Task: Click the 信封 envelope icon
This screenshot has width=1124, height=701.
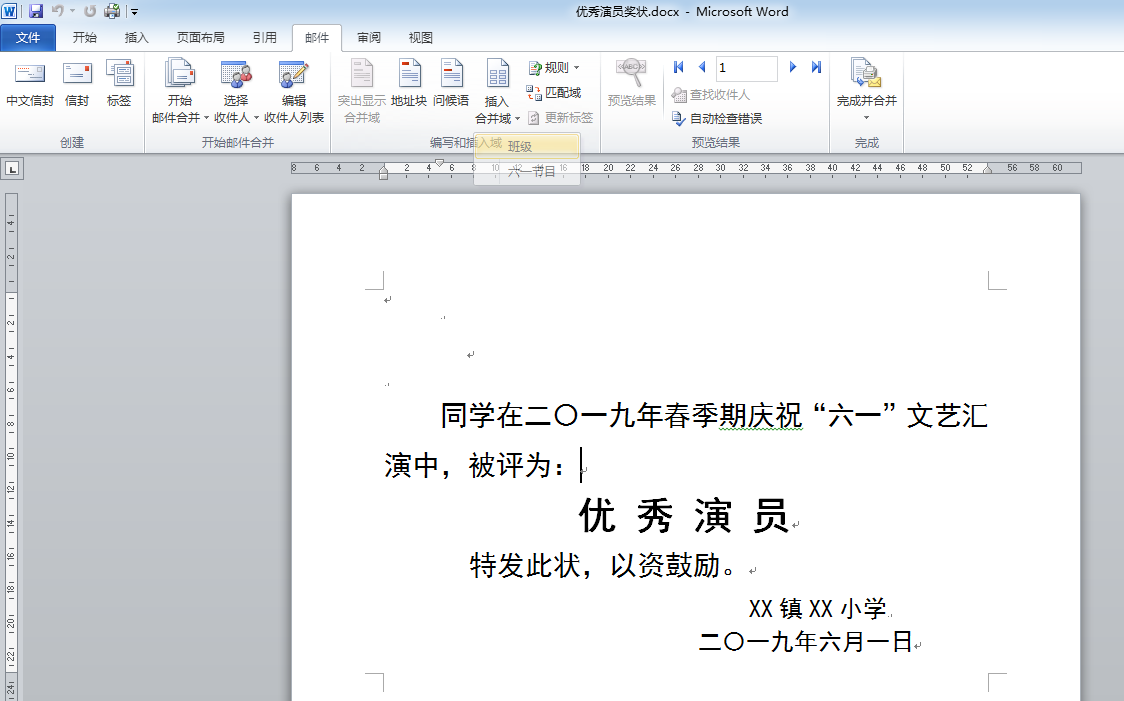Action: [x=77, y=82]
